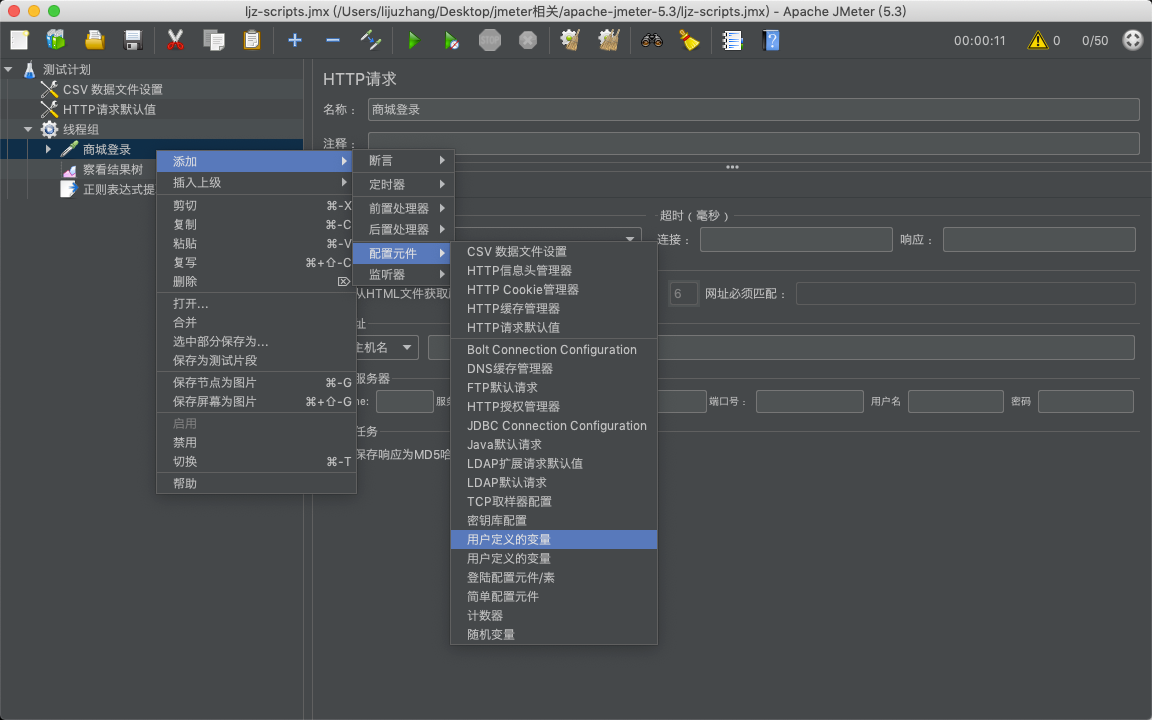Choose 帮助 from context menu

pos(256,483)
